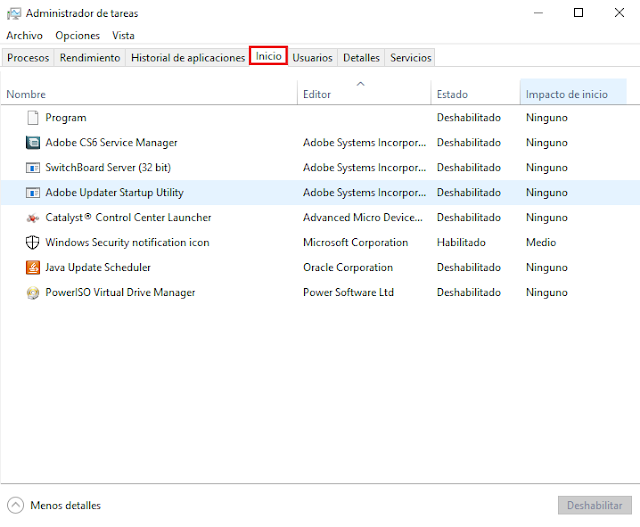Select Adobe Updater Startup Utility name
The height and width of the screenshot is (527, 640).
[114, 192]
